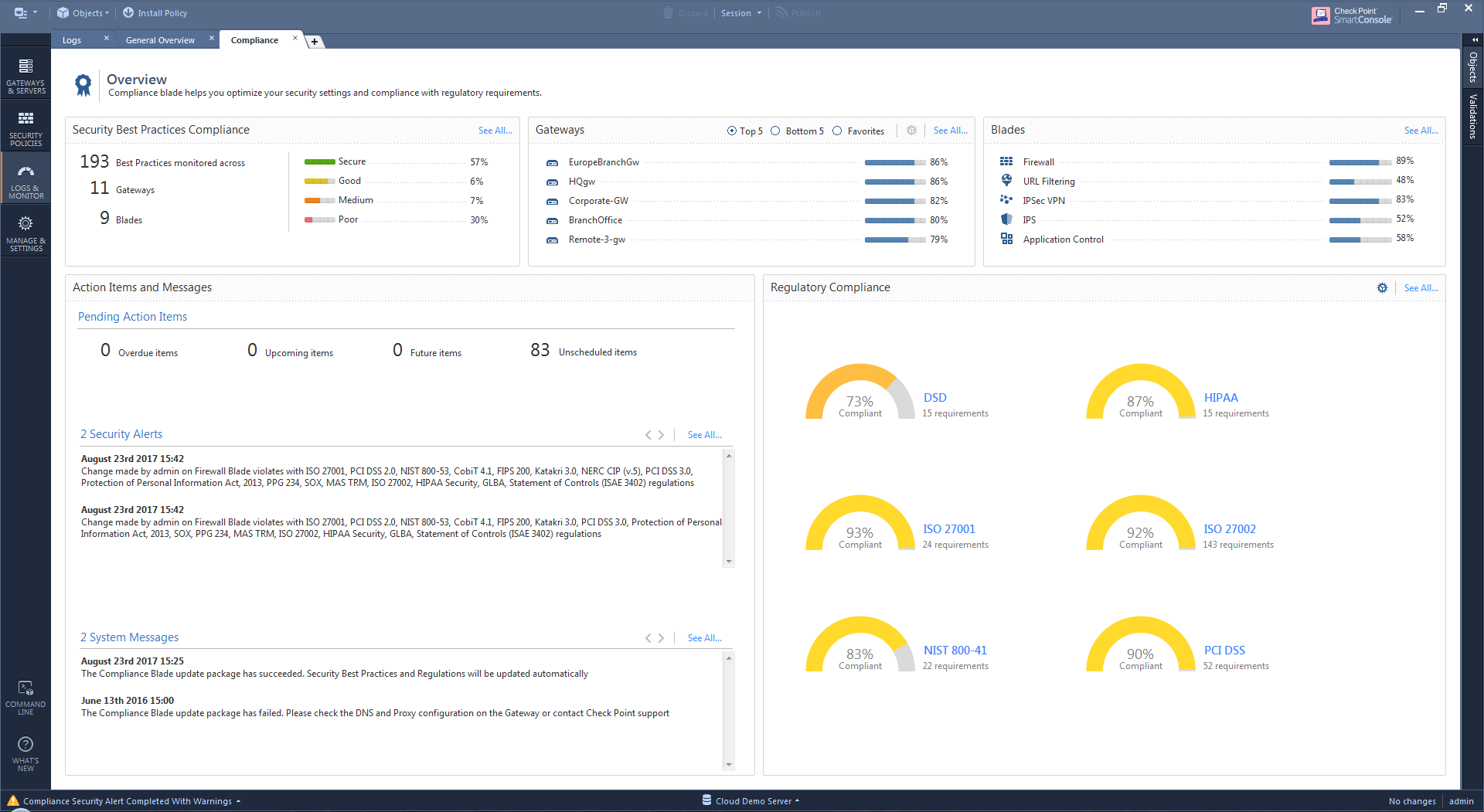The width and height of the screenshot is (1484, 812).
Task: Click the Firewall blade icon
Action: click(x=1006, y=161)
